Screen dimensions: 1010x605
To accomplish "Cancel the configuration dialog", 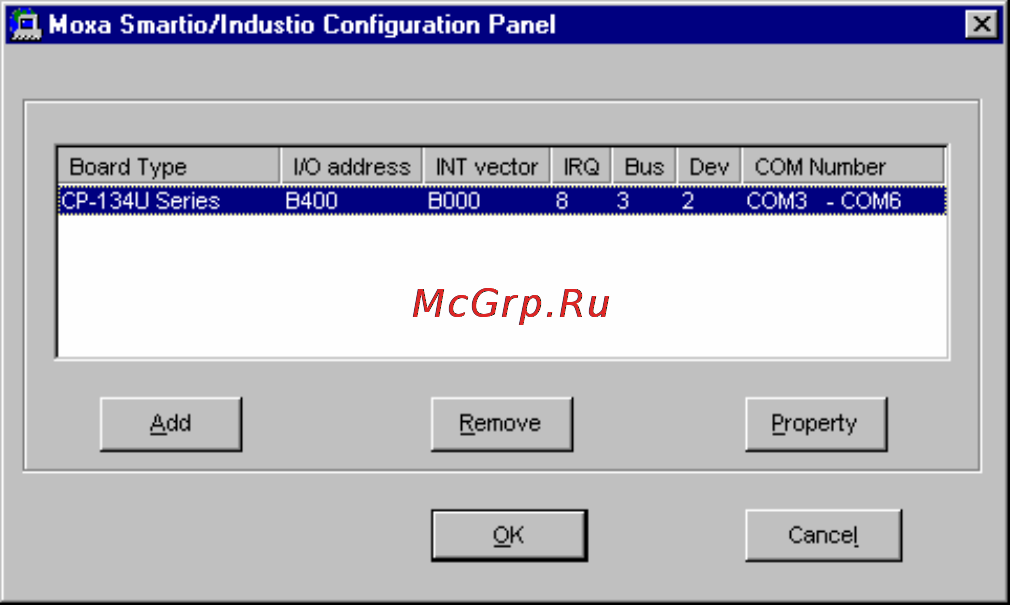I will tap(823, 535).
